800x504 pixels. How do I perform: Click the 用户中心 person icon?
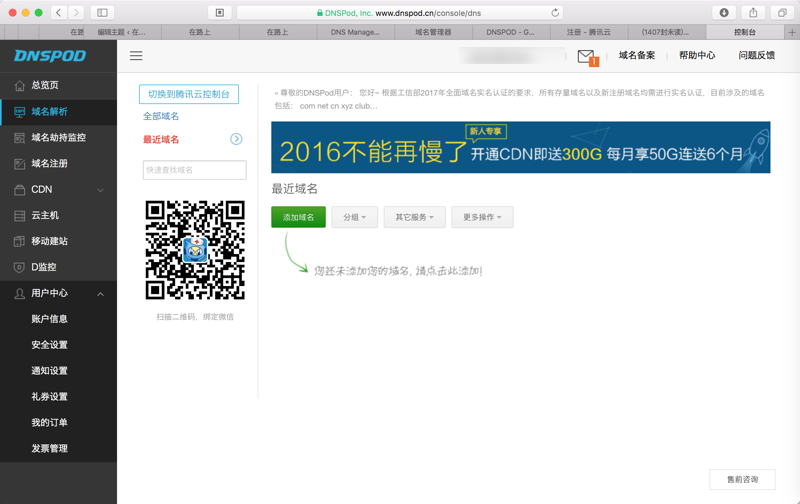coord(19,293)
